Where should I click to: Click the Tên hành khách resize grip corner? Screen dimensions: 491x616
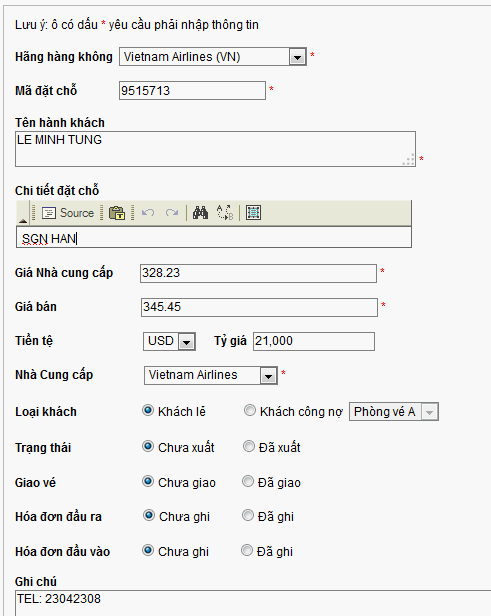409,159
